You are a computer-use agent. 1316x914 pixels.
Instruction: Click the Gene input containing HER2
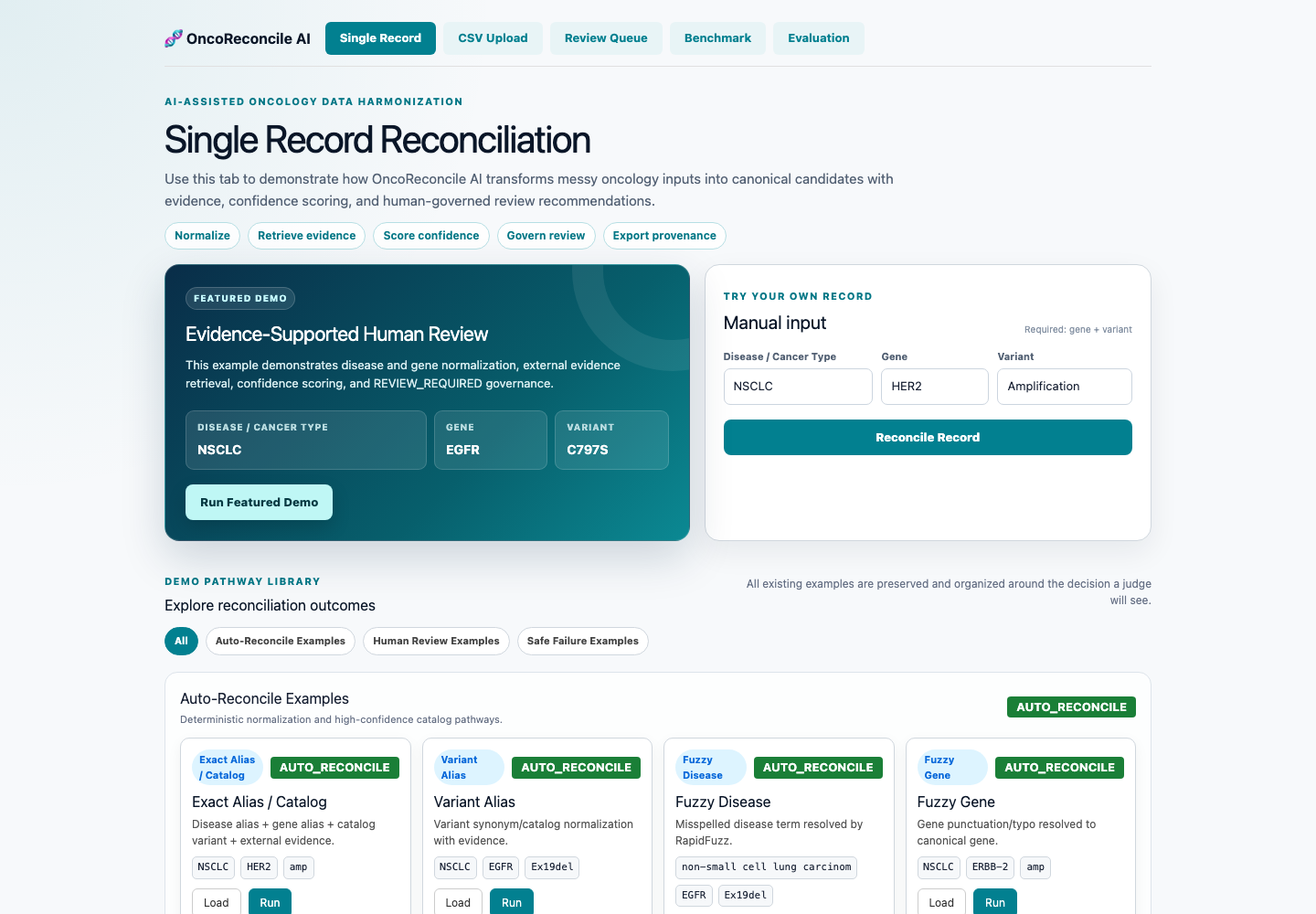[x=935, y=387]
